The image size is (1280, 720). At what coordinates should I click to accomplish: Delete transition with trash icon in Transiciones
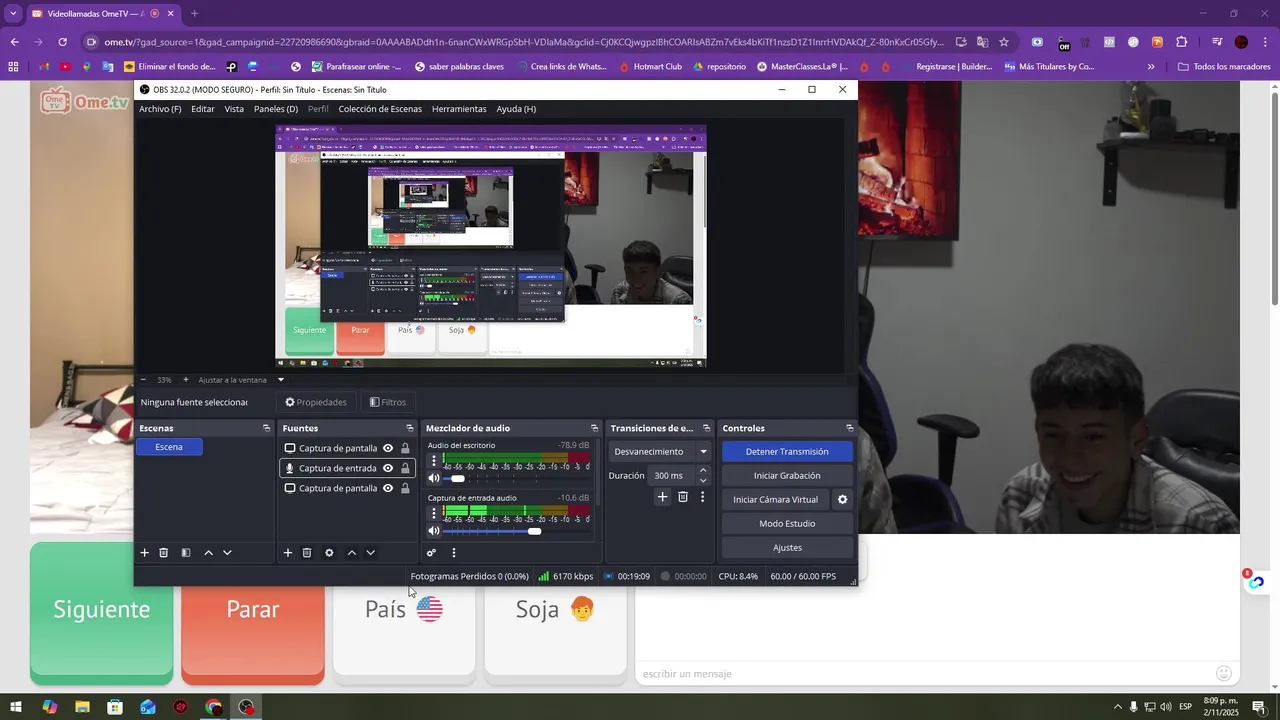[683, 497]
